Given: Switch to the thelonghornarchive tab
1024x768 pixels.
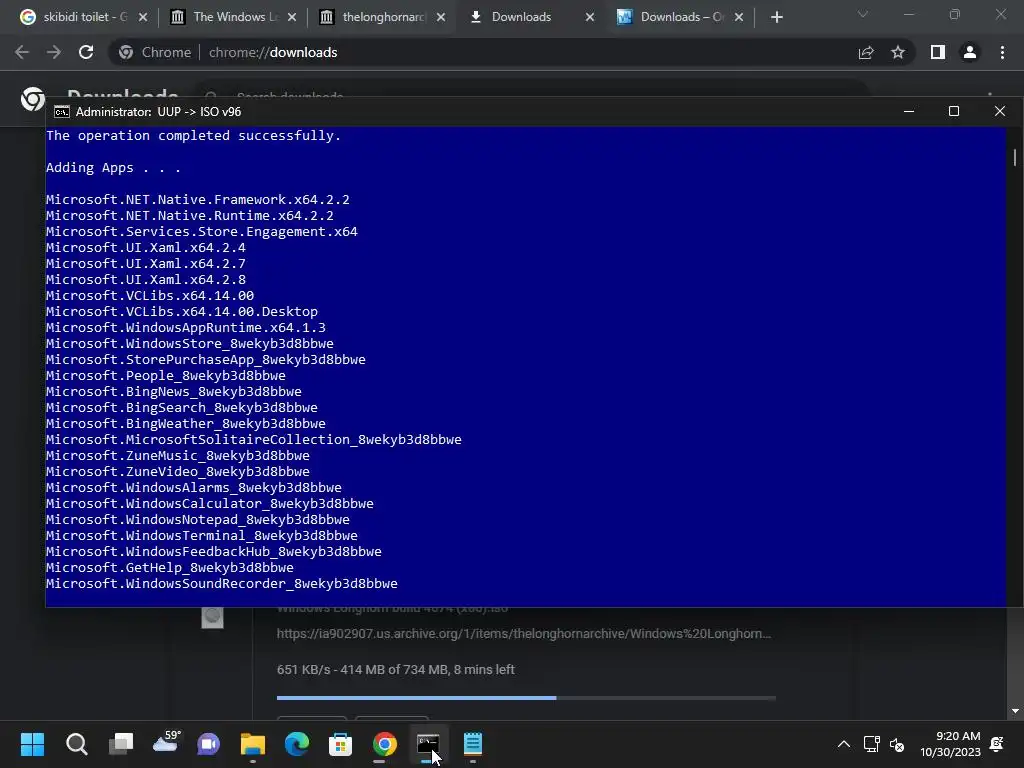Looking at the screenshot, I should 384,17.
